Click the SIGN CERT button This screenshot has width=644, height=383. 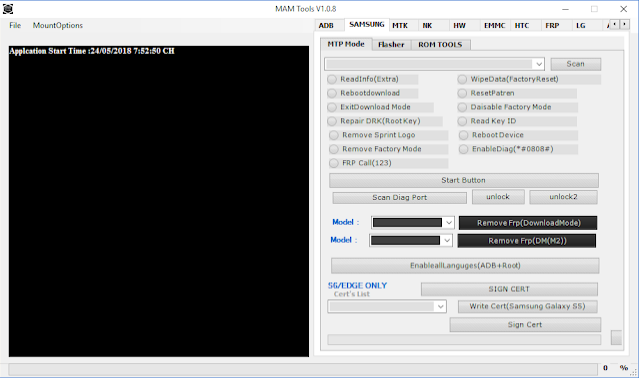(509, 289)
